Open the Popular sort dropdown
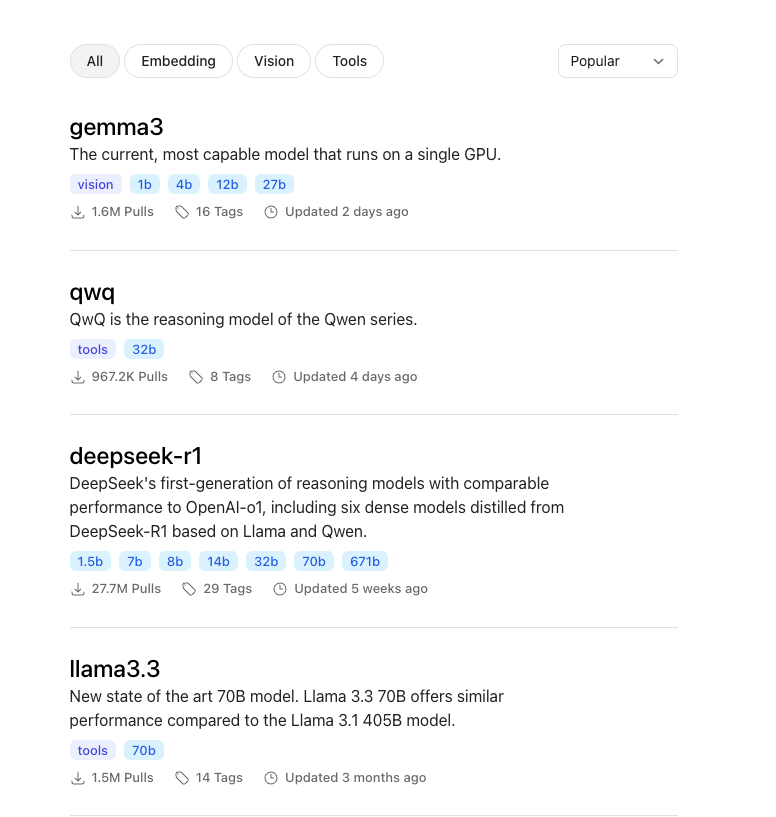 [x=618, y=61]
